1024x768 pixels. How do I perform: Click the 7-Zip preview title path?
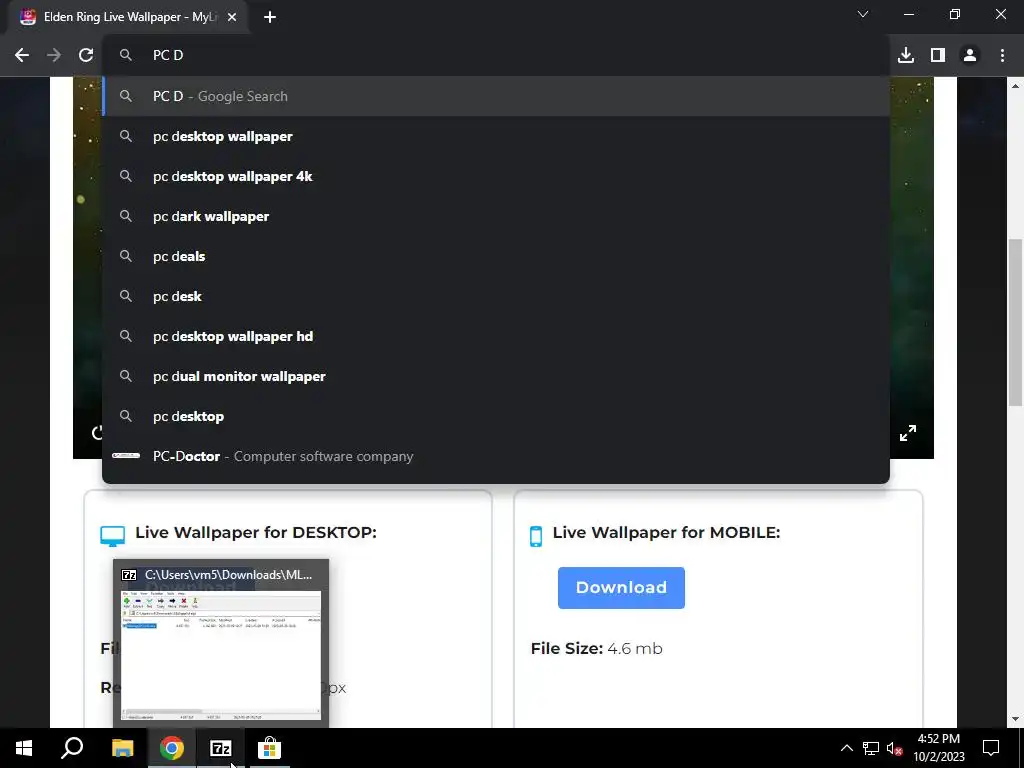[228, 575]
